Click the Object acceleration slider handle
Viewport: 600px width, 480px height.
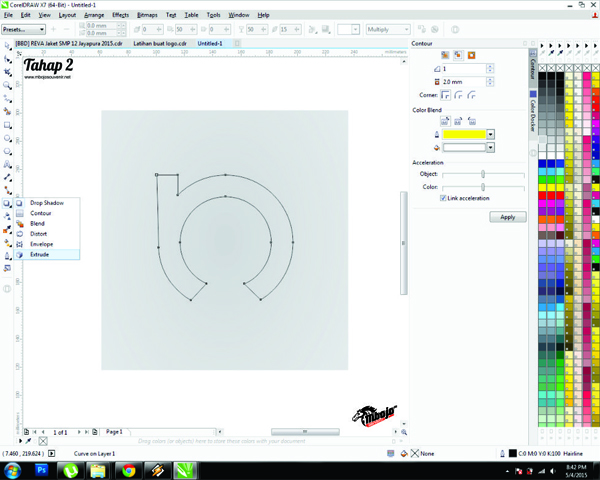(x=483, y=174)
